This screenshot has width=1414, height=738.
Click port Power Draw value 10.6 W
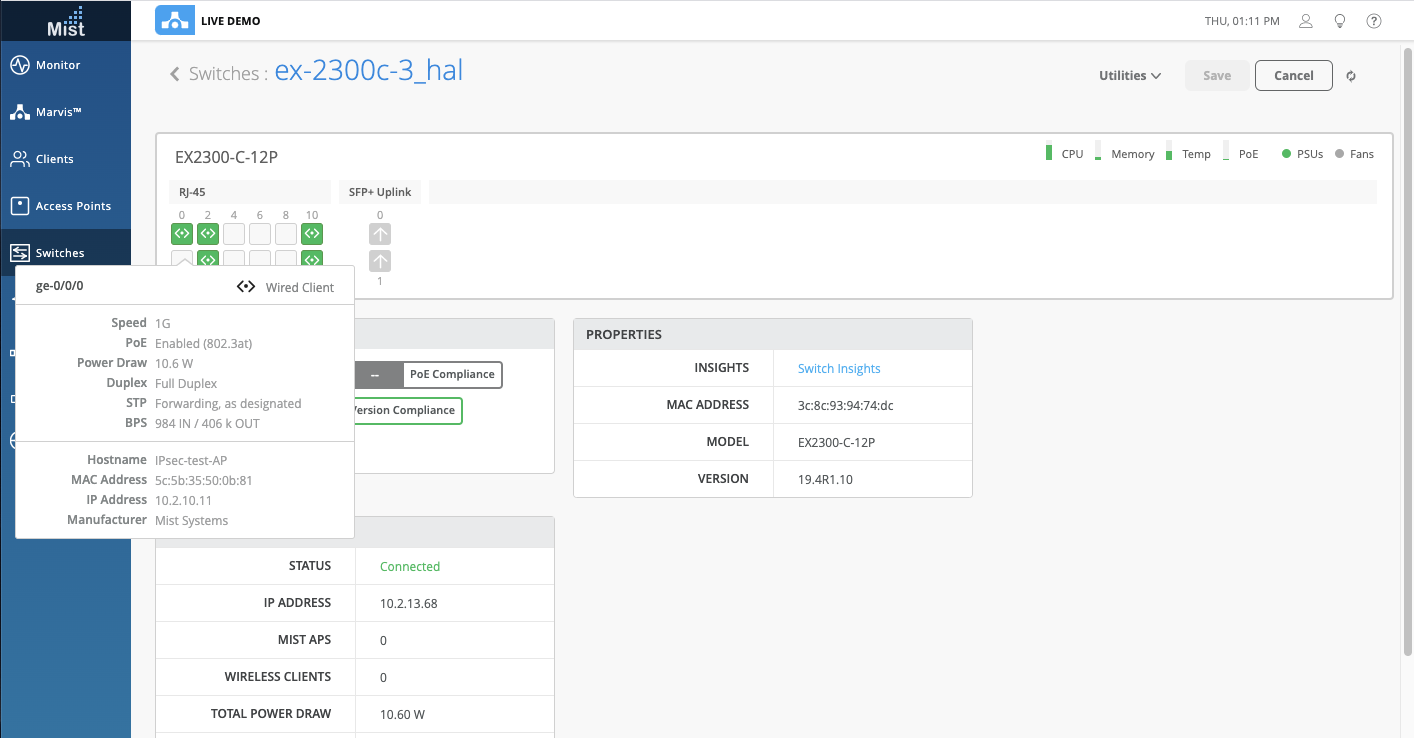(x=174, y=363)
